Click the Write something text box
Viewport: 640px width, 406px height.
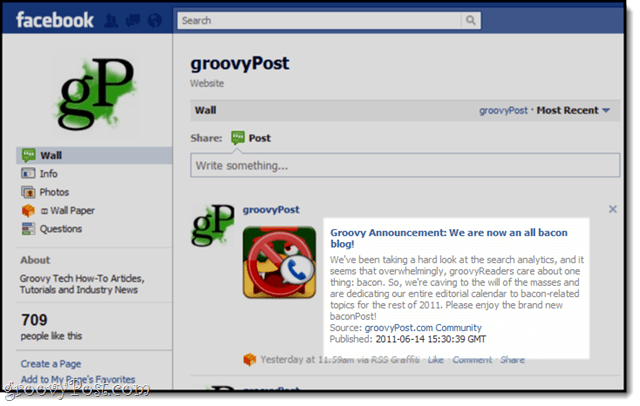pyautogui.click(x=405, y=165)
